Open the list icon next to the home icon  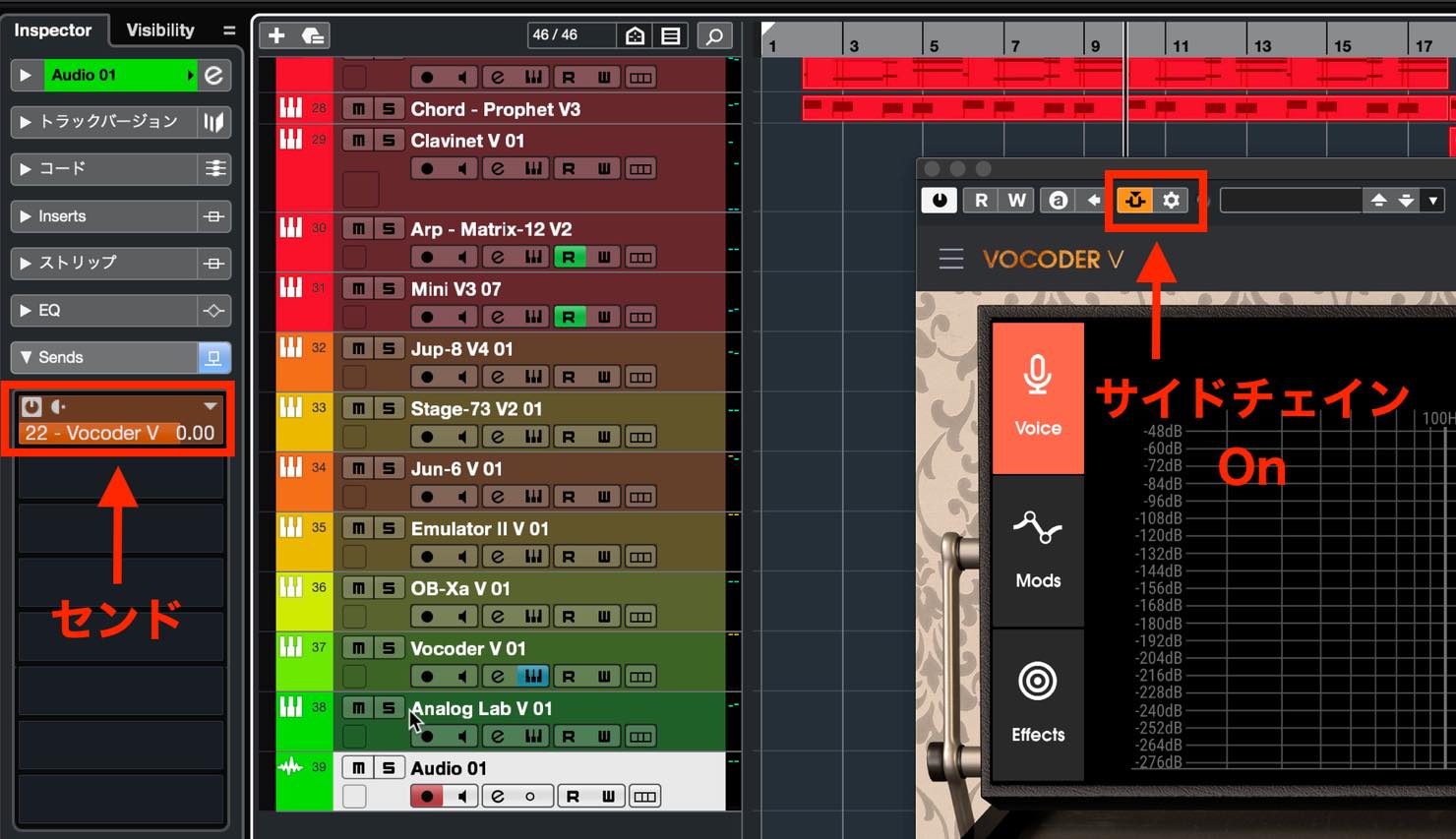(671, 36)
